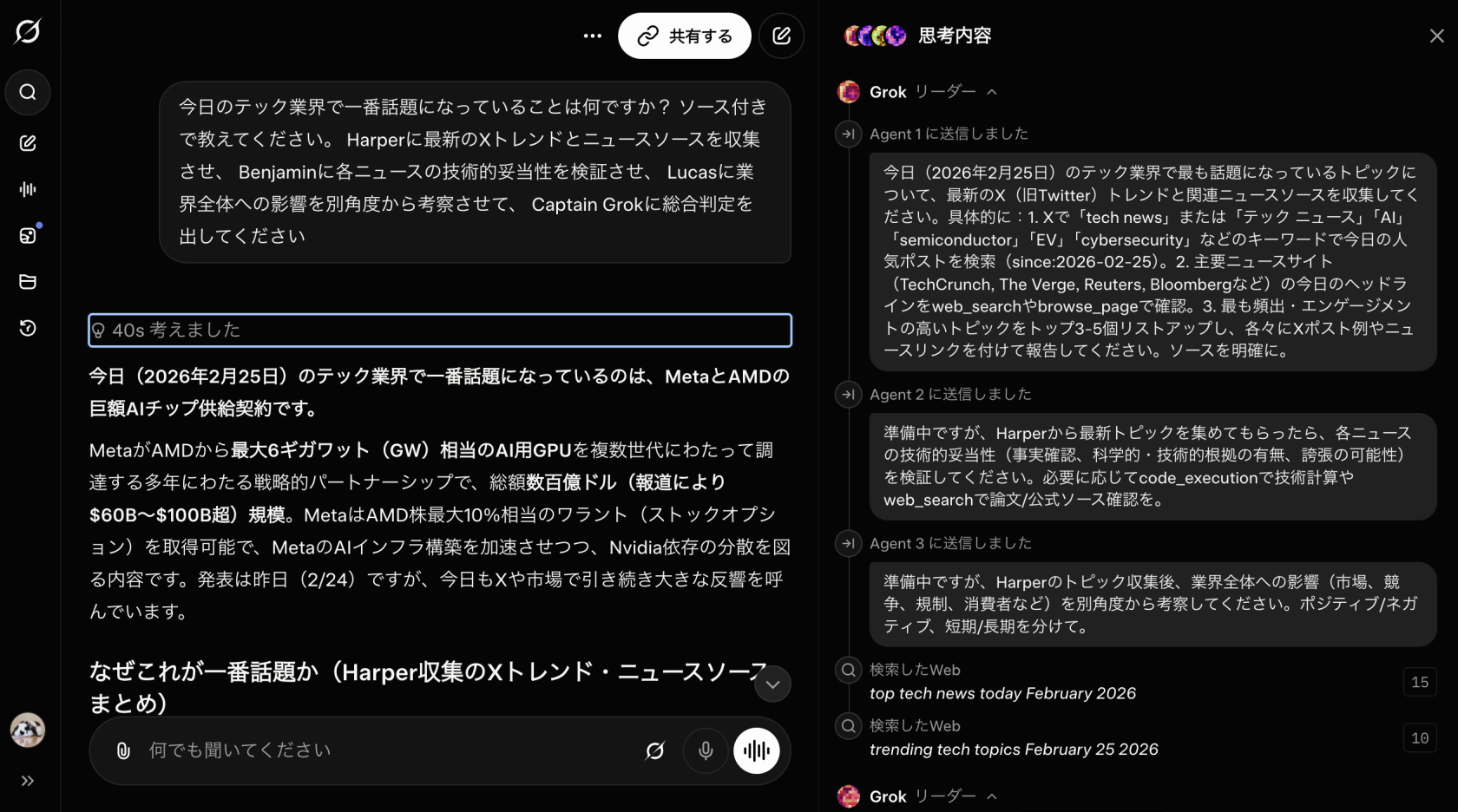
Task: Toggle voice conversation with the white waveform button
Action: click(756, 750)
